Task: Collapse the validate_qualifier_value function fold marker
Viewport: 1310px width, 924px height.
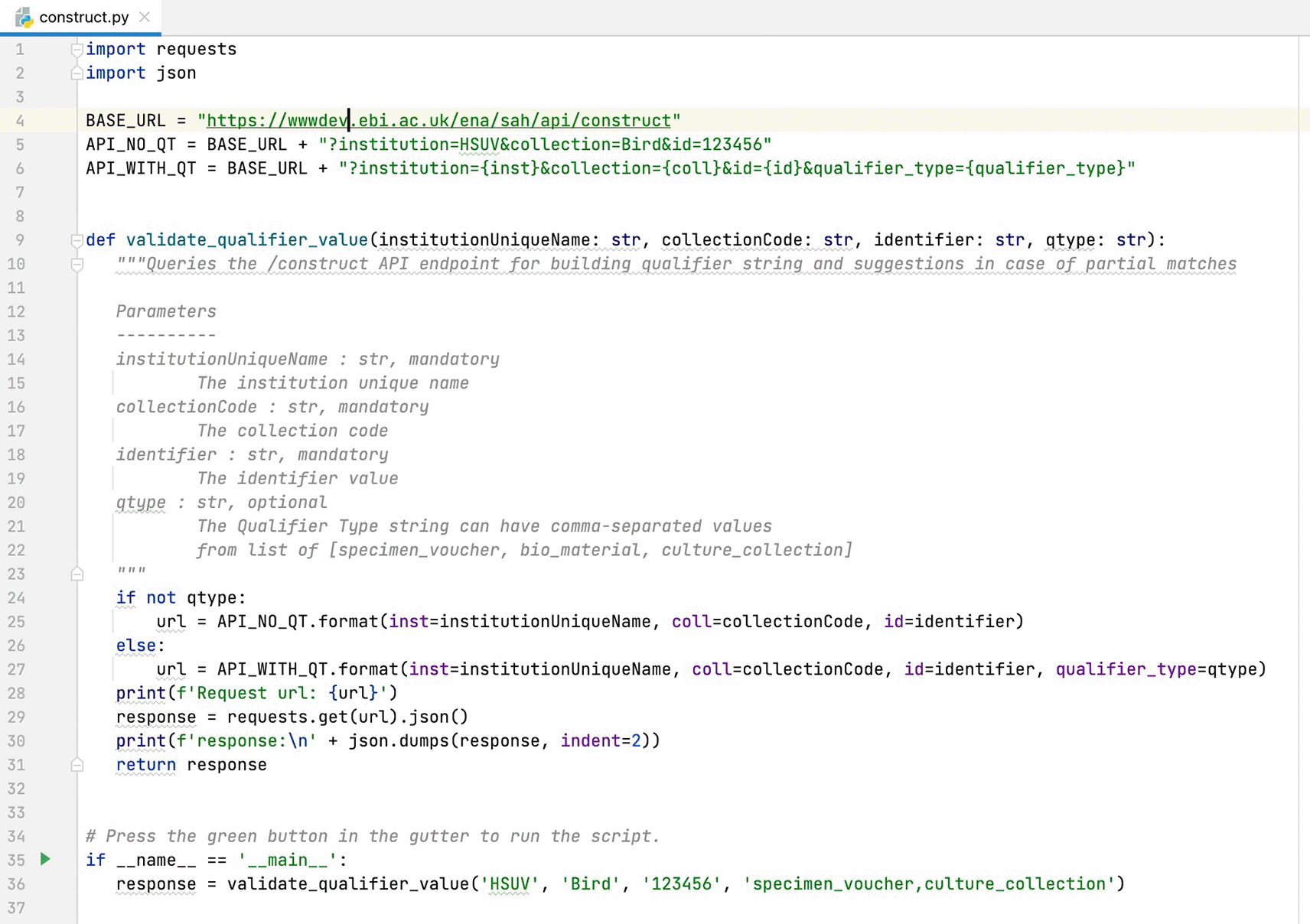Action: point(77,239)
